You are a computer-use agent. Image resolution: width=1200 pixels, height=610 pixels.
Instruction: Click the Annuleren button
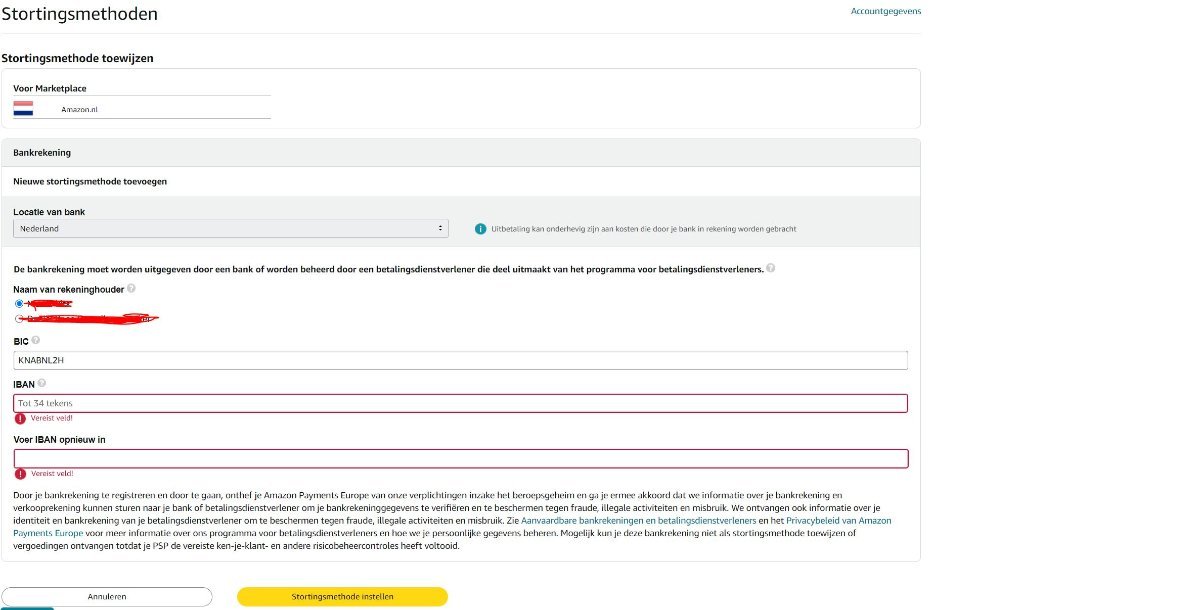point(107,596)
